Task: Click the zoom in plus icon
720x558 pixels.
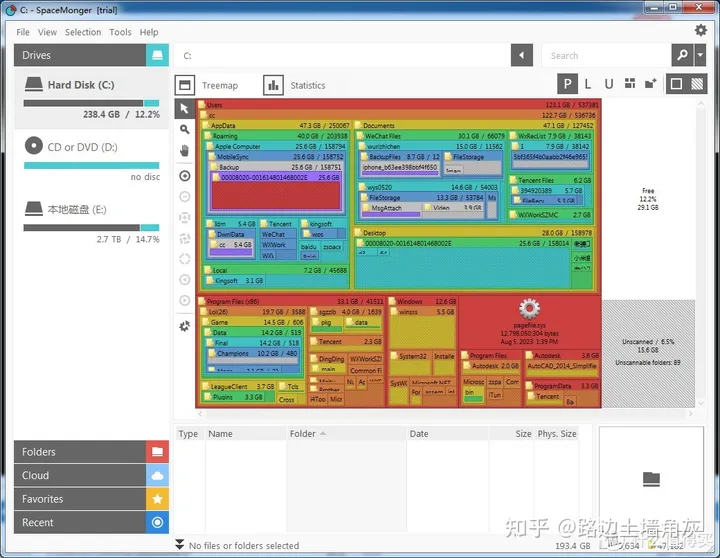Action: click(185, 176)
